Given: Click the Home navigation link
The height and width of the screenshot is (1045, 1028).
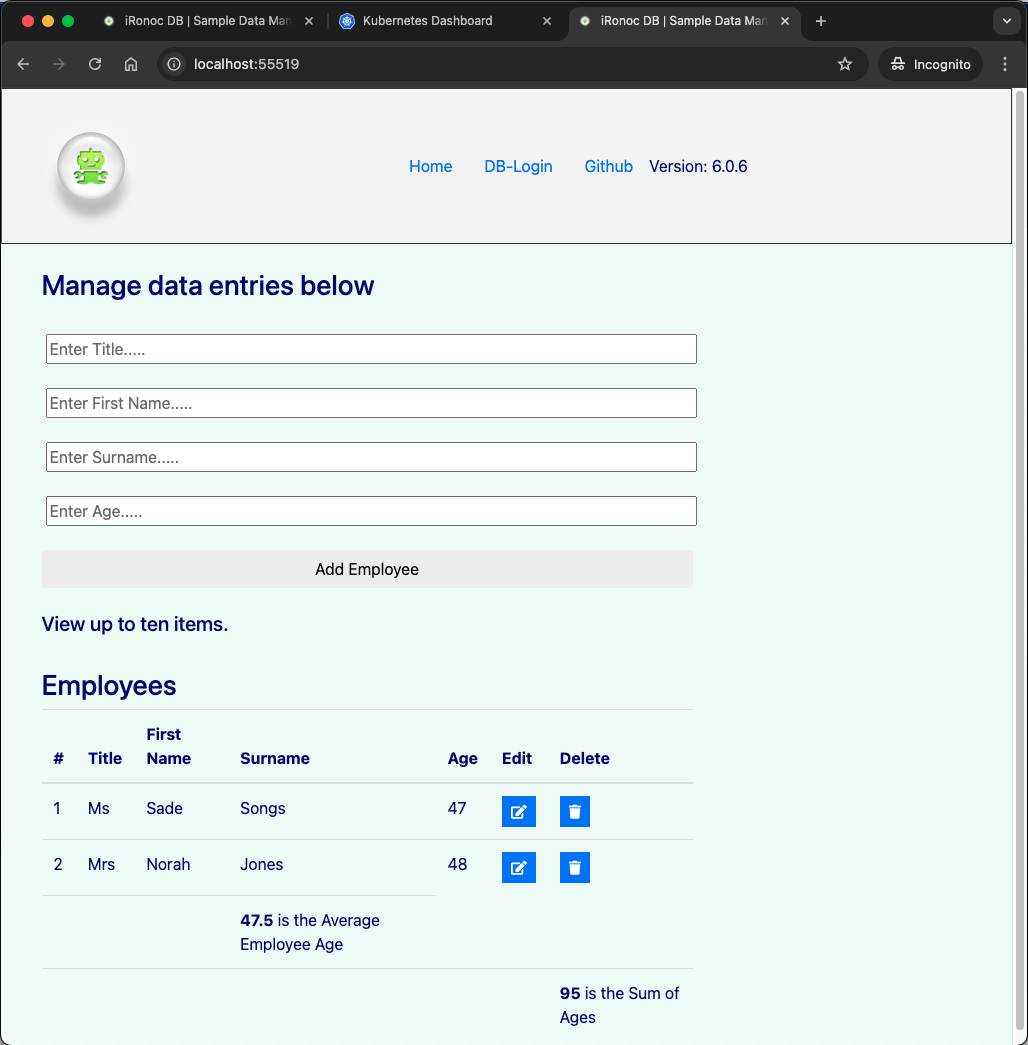Looking at the screenshot, I should click(430, 166).
